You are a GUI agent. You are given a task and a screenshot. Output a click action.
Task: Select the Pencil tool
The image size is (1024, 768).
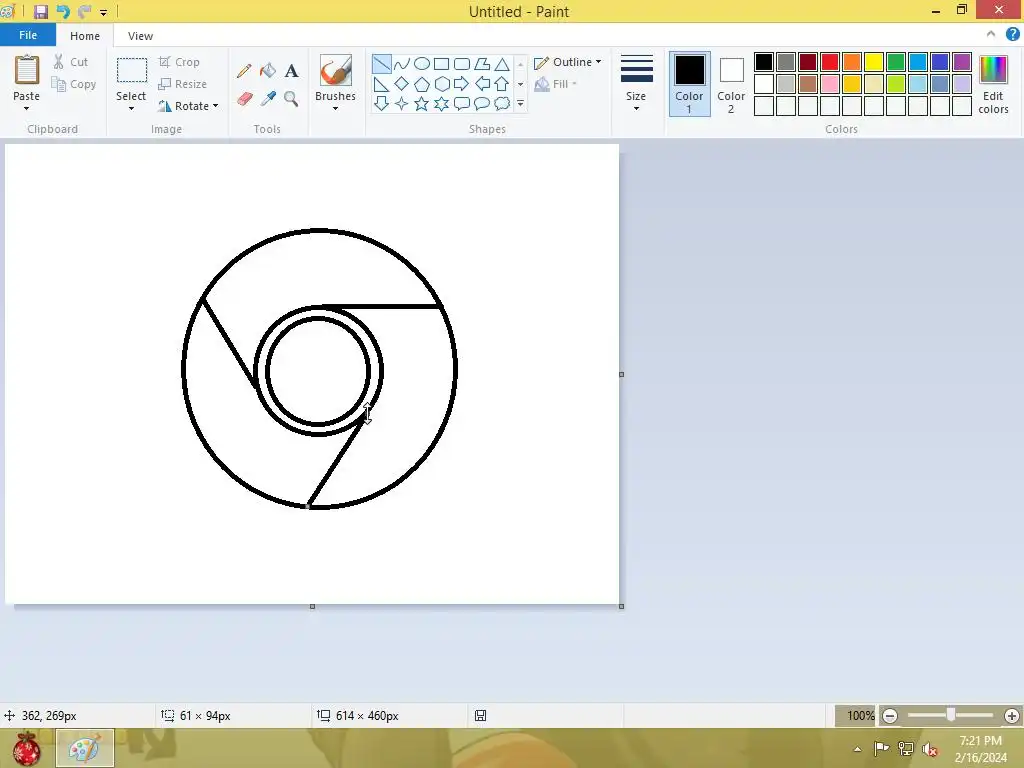244,71
